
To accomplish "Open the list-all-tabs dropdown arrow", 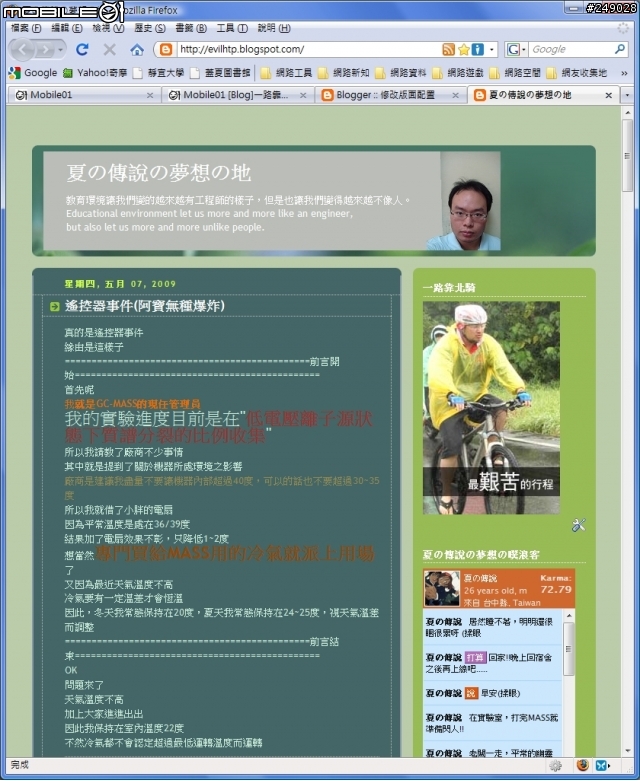I will click(x=627, y=95).
